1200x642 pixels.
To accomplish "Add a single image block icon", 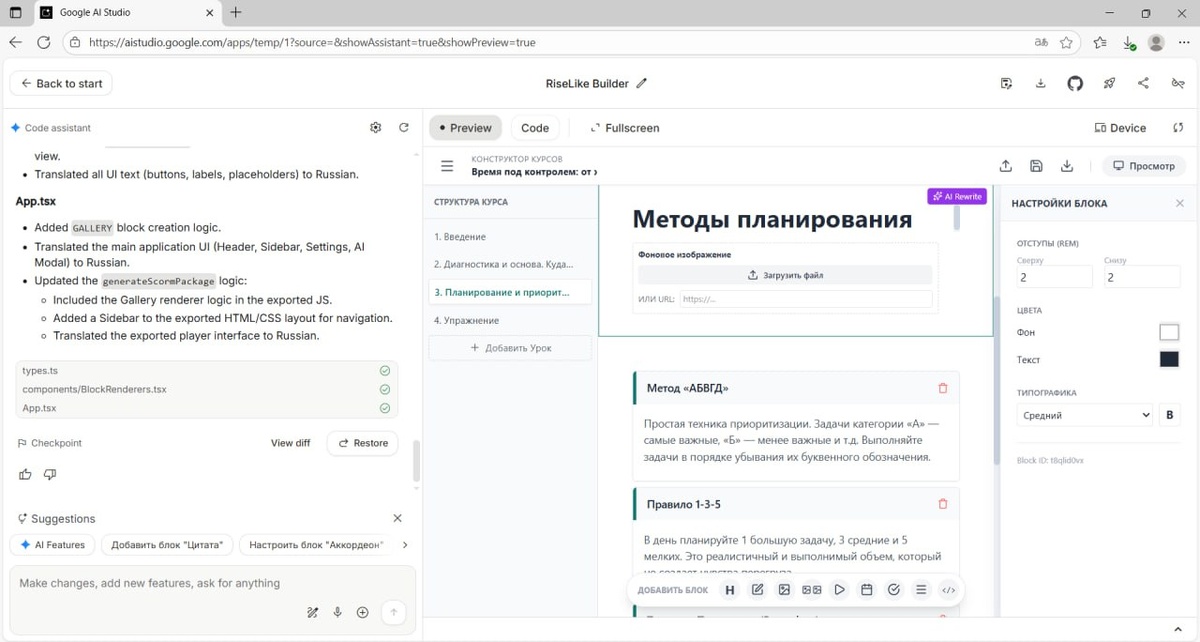I will (x=785, y=590).
